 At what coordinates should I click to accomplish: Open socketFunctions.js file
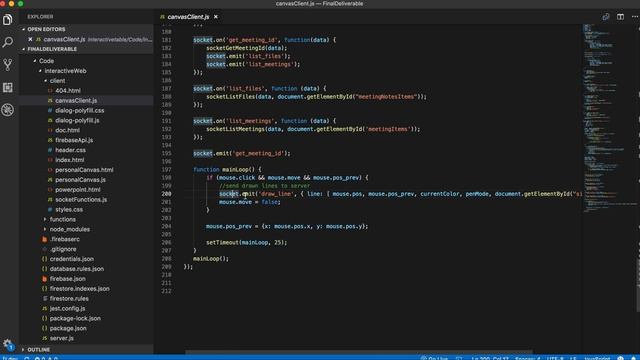(81, 200)
